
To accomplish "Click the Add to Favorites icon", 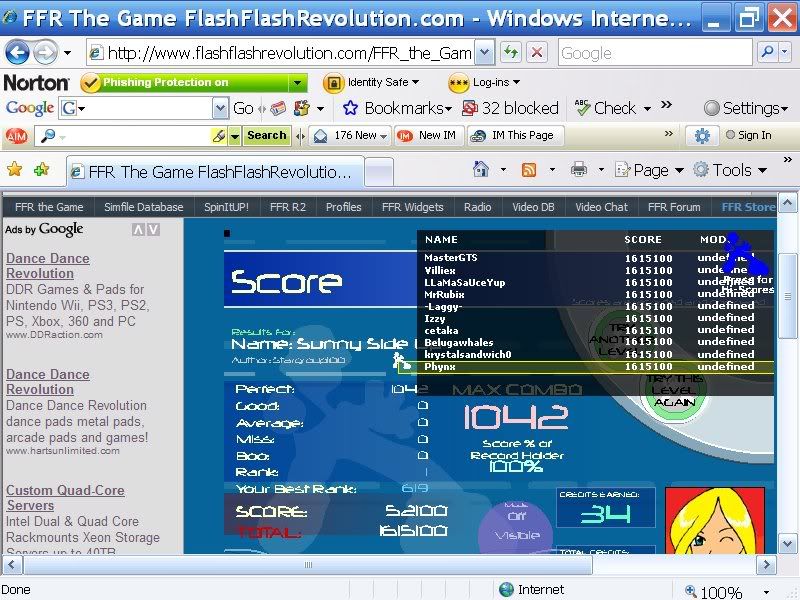I will point(41,170).
